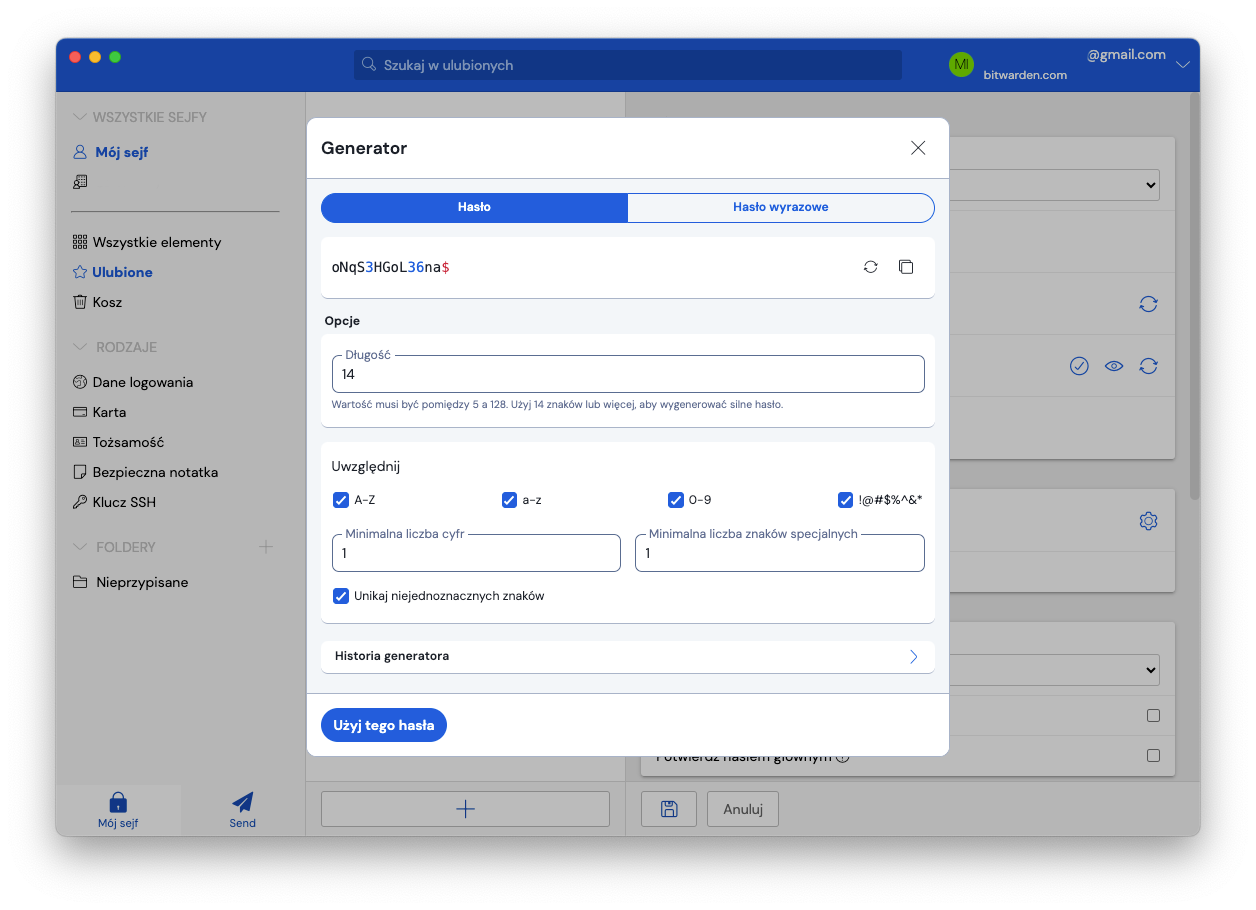This screenshot has height=910, width=1256.
Task: Click the Anuluj button
Action: [742, 809]
